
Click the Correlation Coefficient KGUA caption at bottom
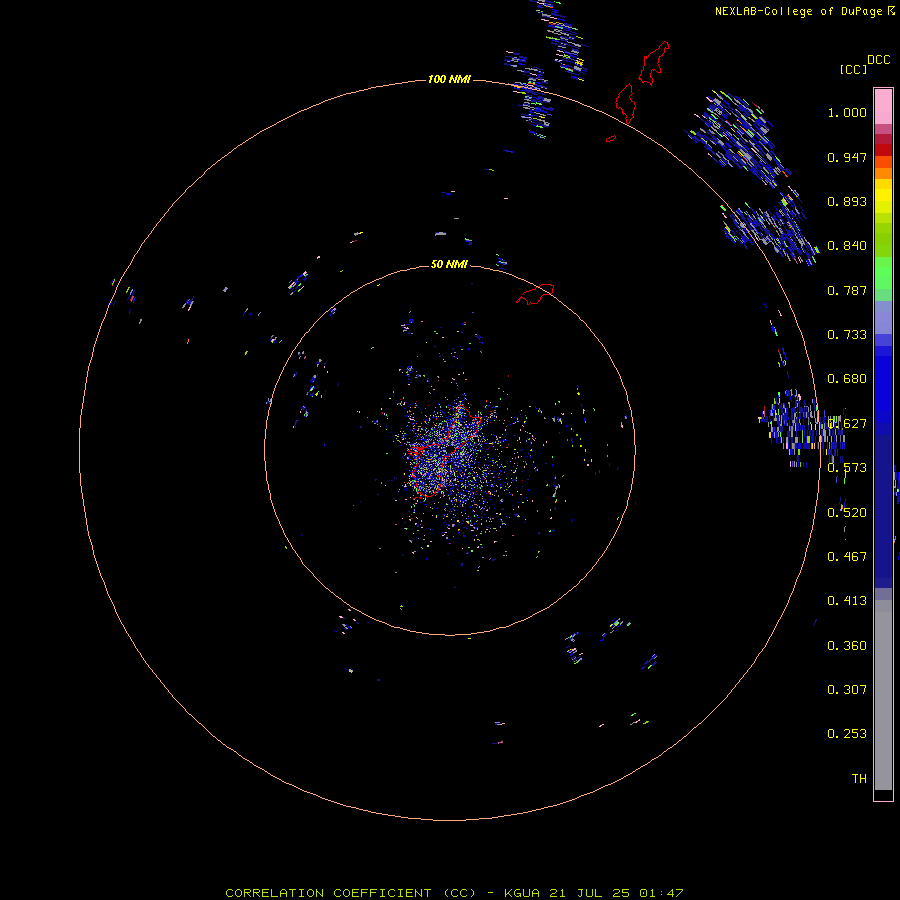coord(454,893)
